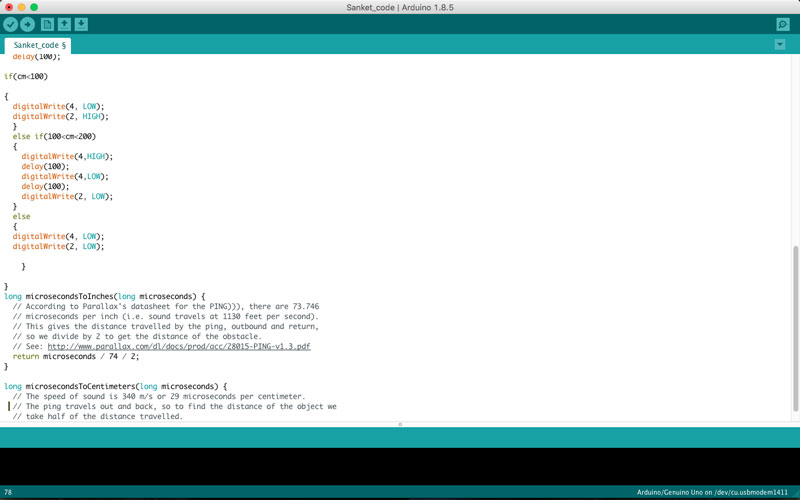Click the else if(100<cm<200) statement
Screen dimensions: 800x500
tap(54, 136)
